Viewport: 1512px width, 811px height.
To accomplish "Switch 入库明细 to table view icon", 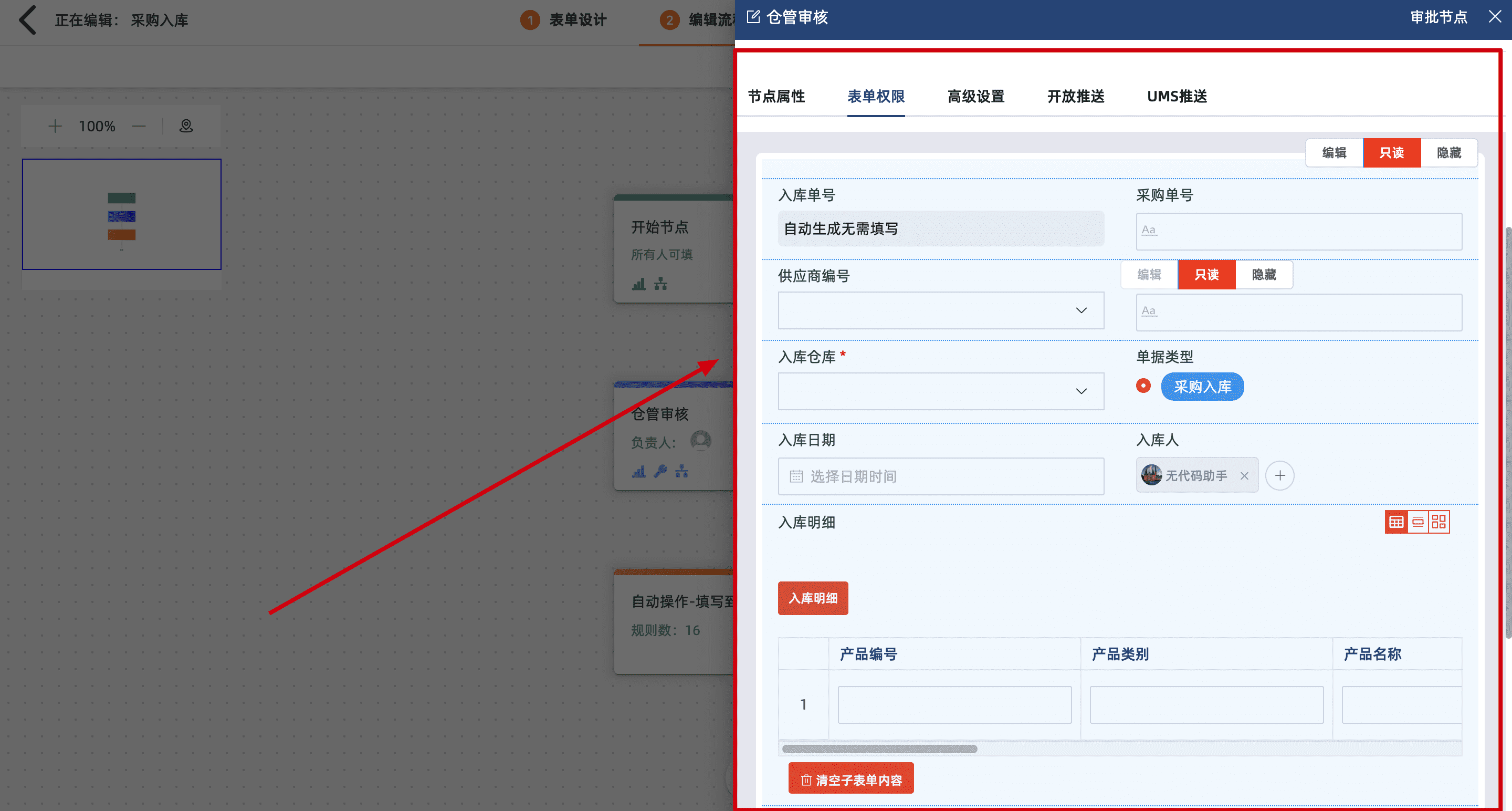I will [x=1396, y=522].
